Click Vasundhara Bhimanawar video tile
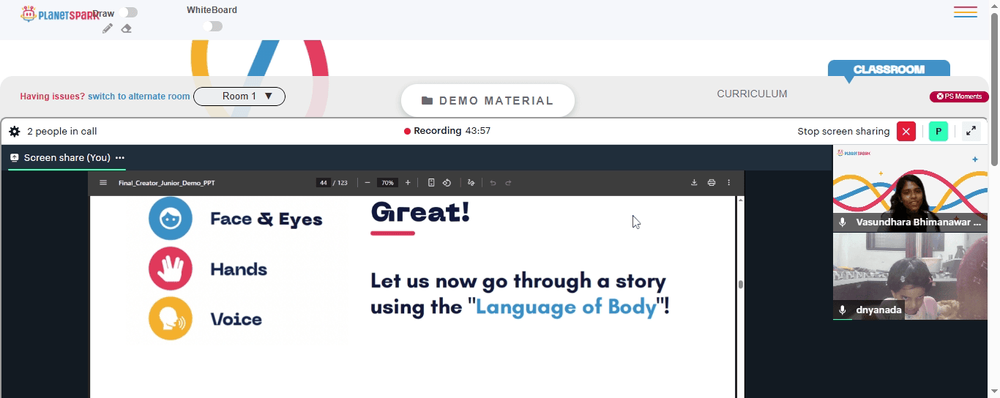Screen dimensions: 1000x398 (x=910, y=188)
